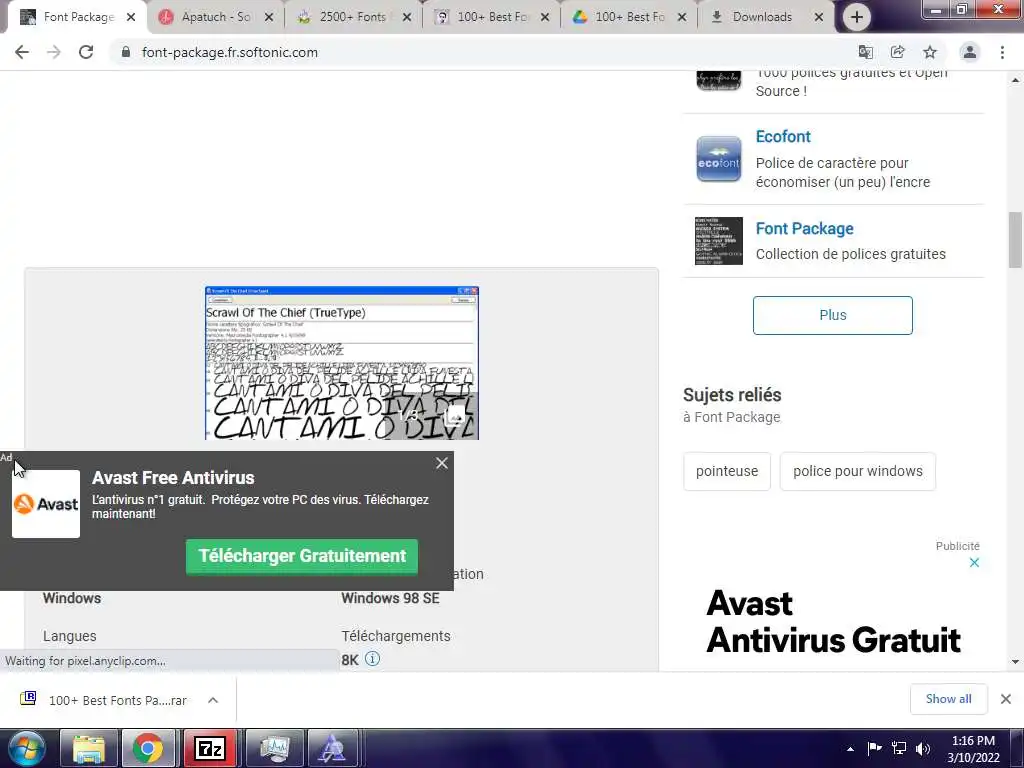Select the pointeuse topic tag

pyautogui.click(x=727, y=471)
